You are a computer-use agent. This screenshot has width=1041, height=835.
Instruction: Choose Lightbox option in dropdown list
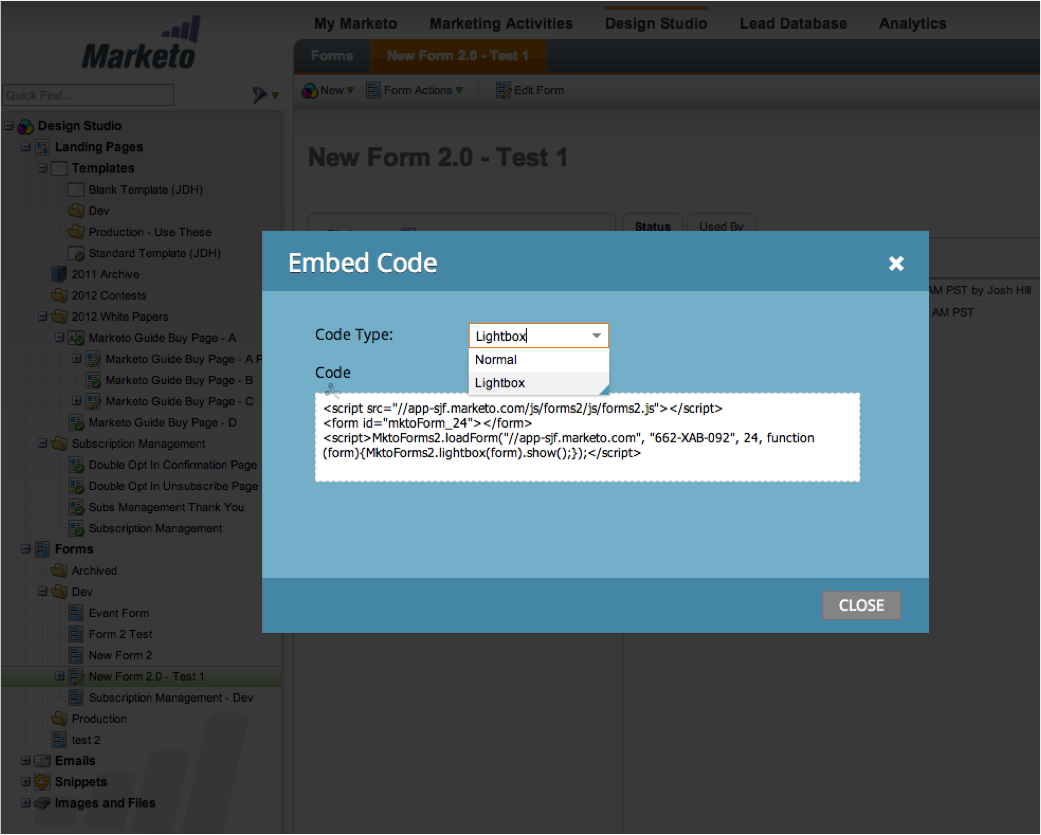tap(500, 383)
